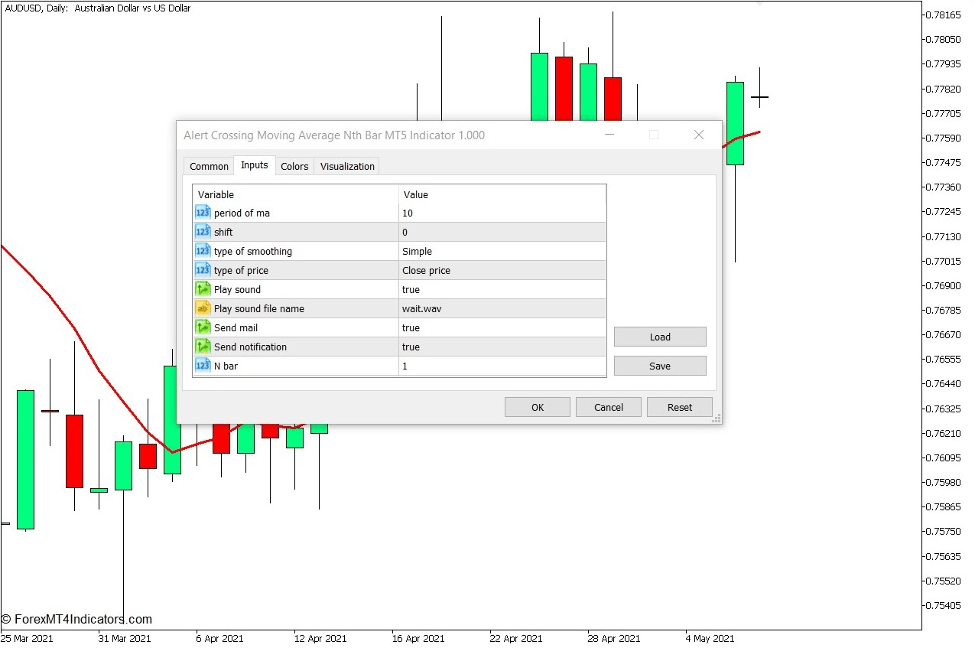977x650 pixels.
Task: Click the 123 icon beside "period of ma"
Action: tap(202, 212)
